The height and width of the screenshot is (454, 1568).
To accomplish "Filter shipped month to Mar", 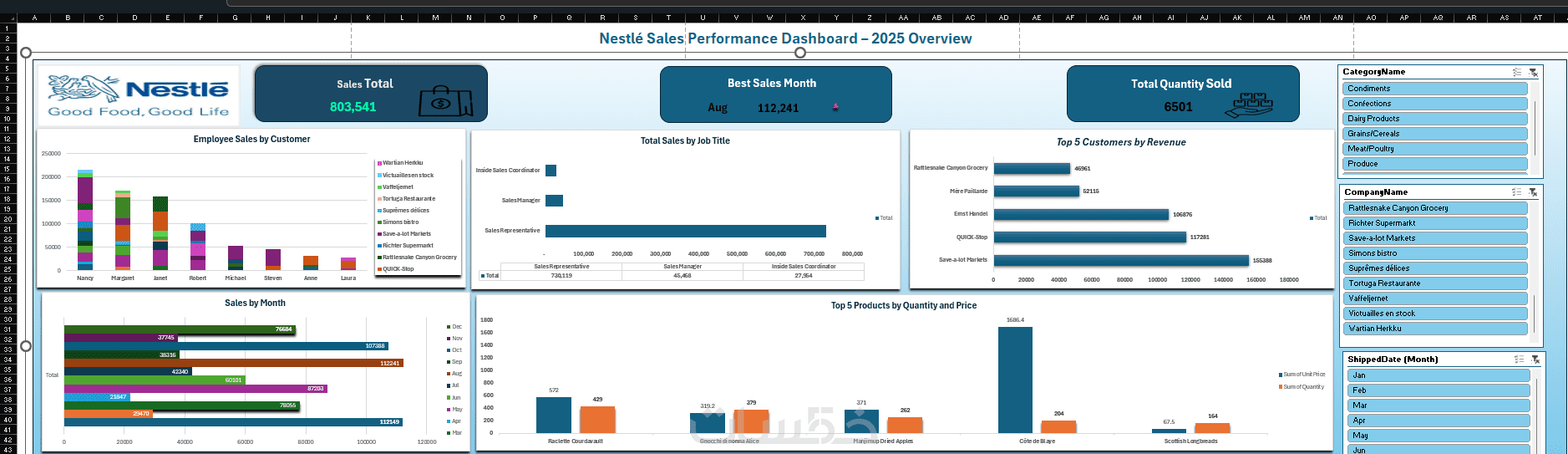I will pyautogui.click(x=1438, y=406).
